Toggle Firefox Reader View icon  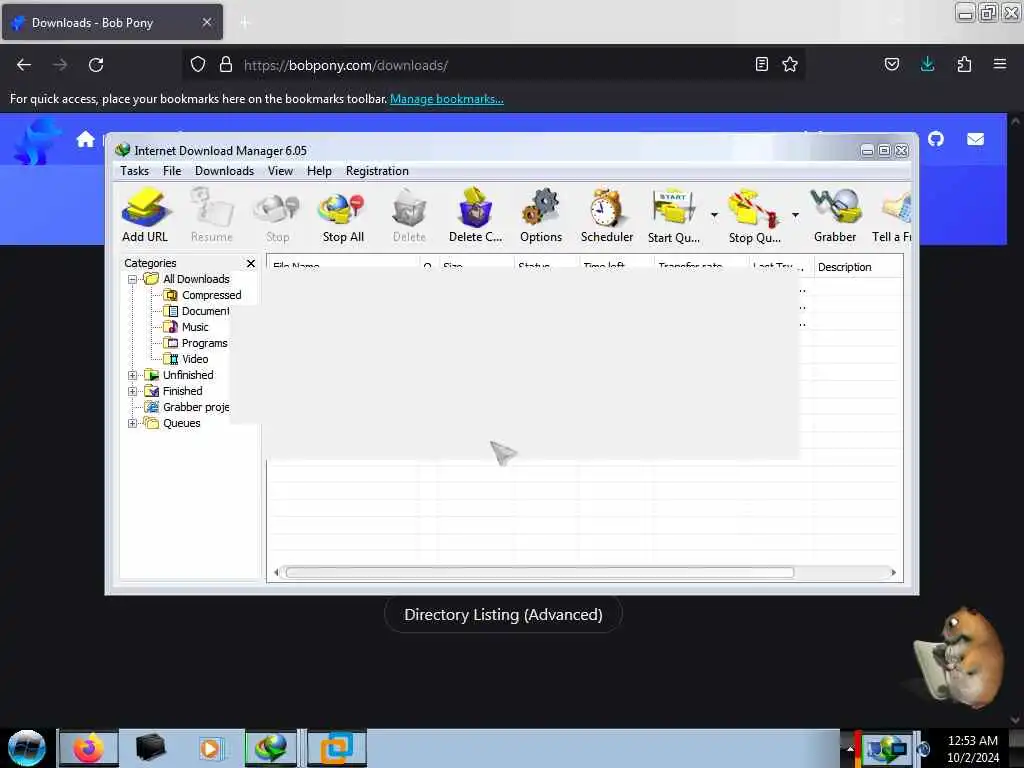(761, 64)
